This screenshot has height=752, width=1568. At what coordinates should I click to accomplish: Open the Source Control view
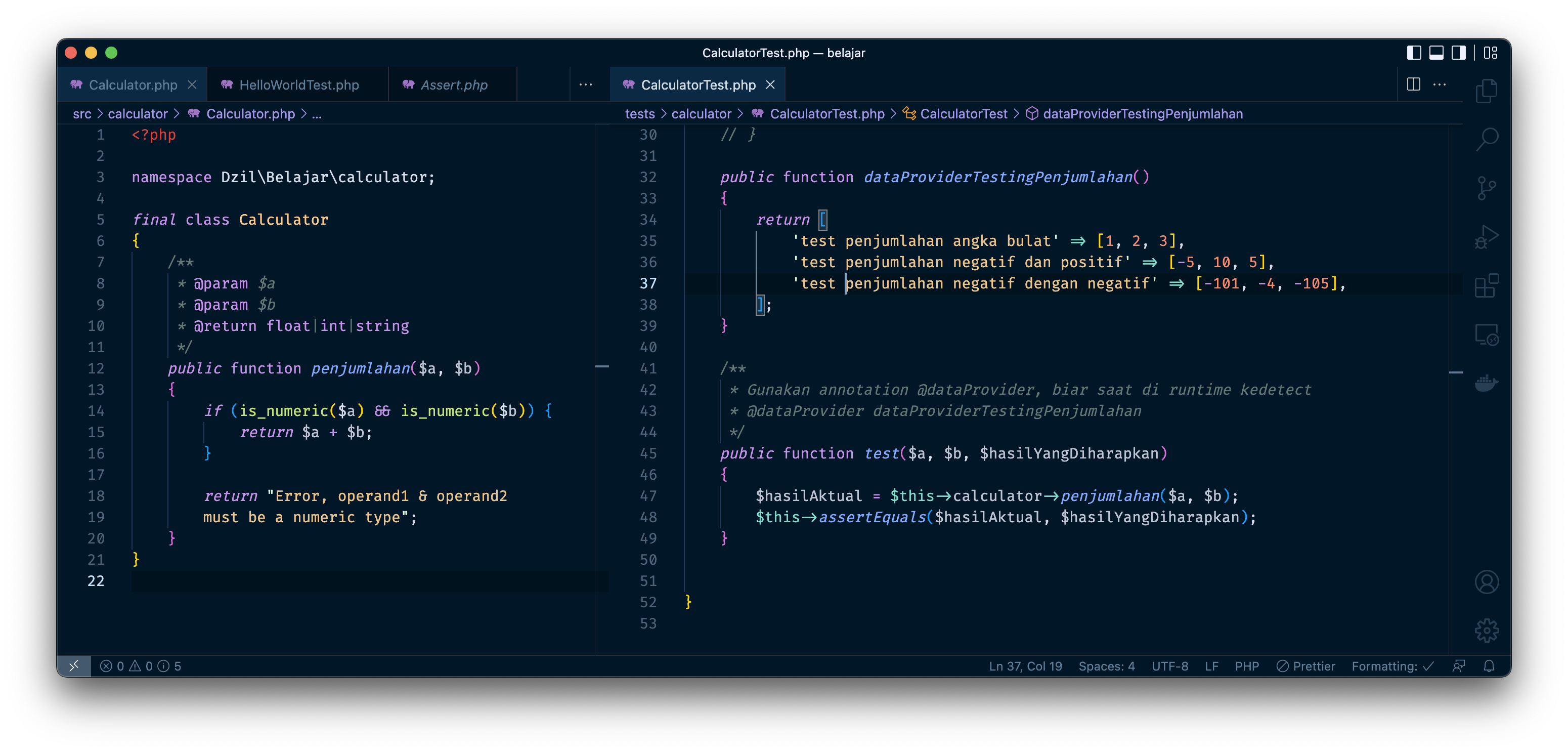click(x=1486, y=188)
